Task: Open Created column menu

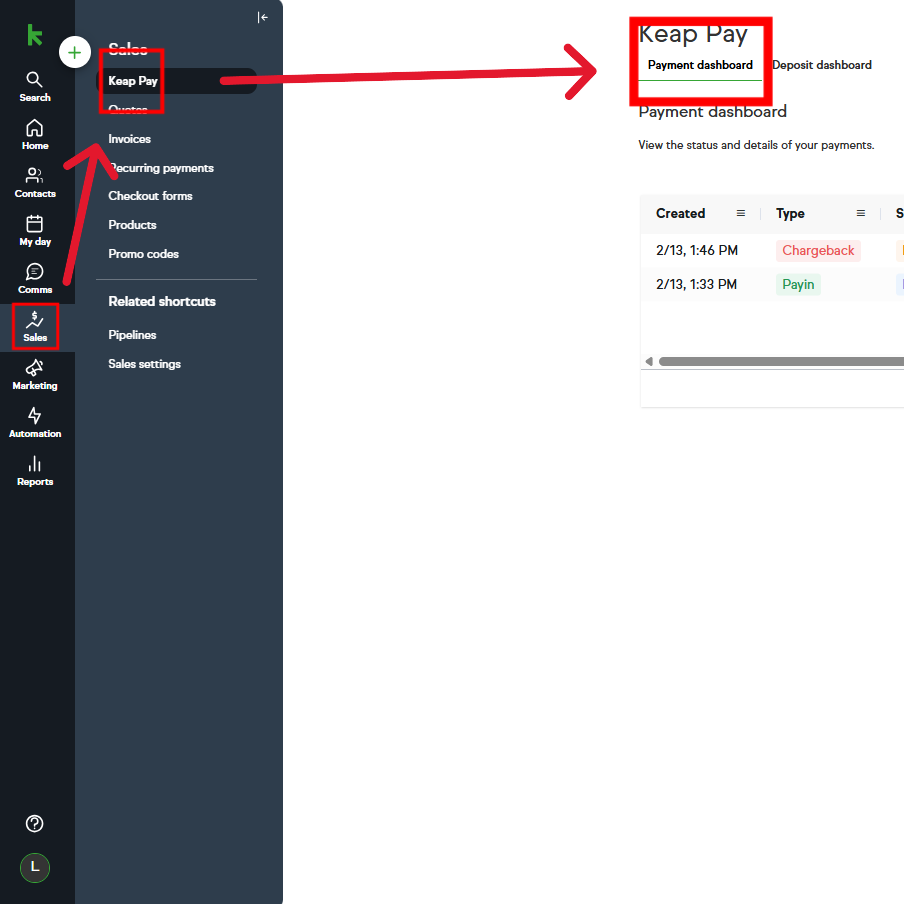Action: [x=741, y=213]
